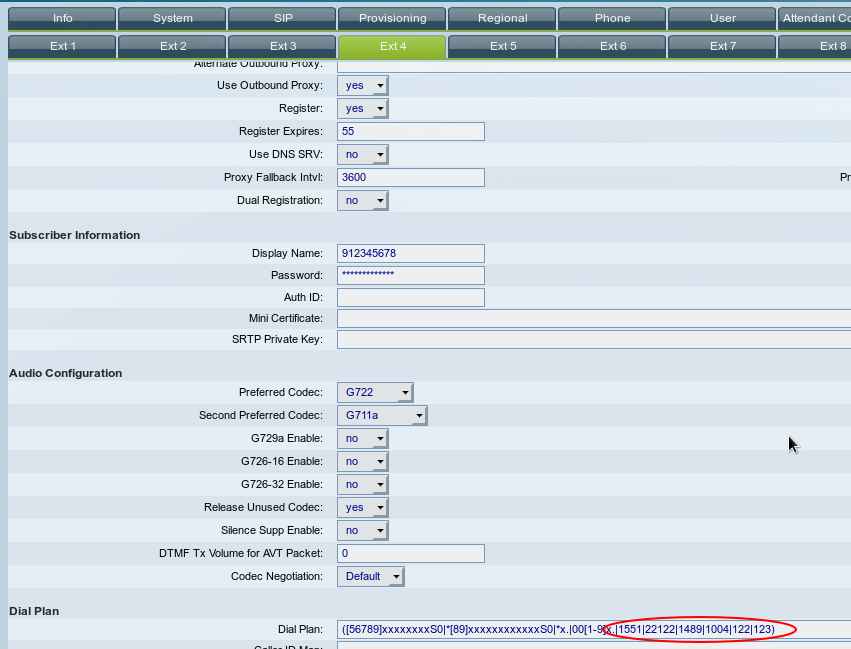851x649 pixels.
Task: Click the Auth ID text box
Action: (x=410, y=298)
